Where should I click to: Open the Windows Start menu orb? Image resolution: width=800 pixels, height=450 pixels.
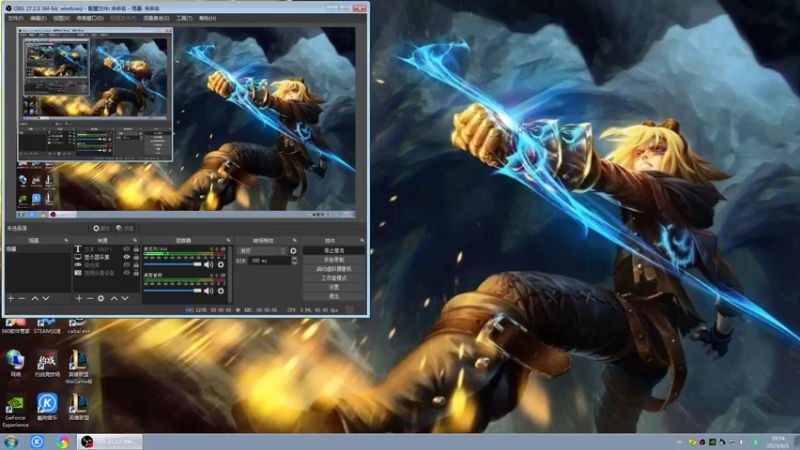(11, 442)
